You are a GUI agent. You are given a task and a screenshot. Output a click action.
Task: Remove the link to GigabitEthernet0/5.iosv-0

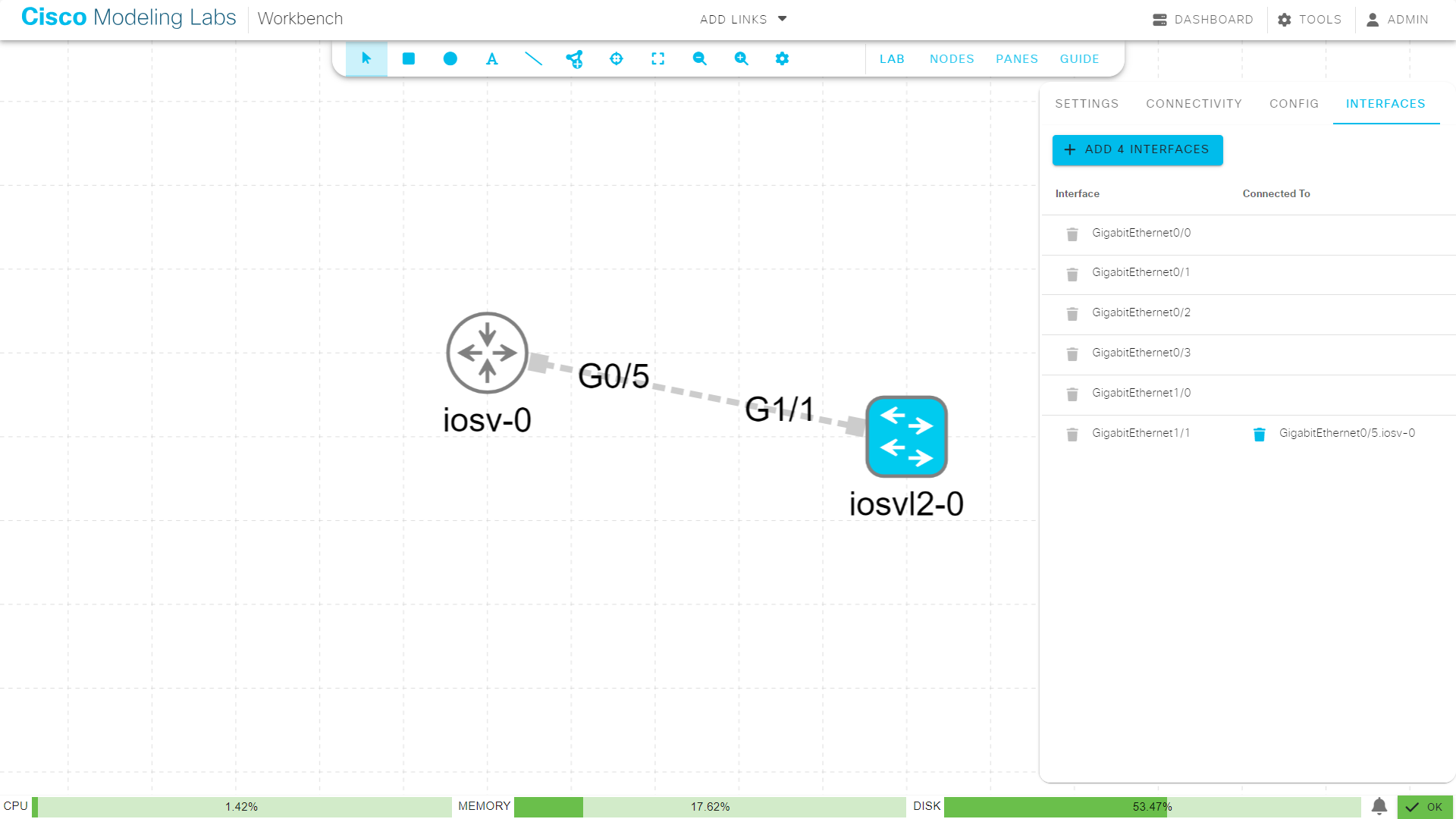click(1260, 435)
